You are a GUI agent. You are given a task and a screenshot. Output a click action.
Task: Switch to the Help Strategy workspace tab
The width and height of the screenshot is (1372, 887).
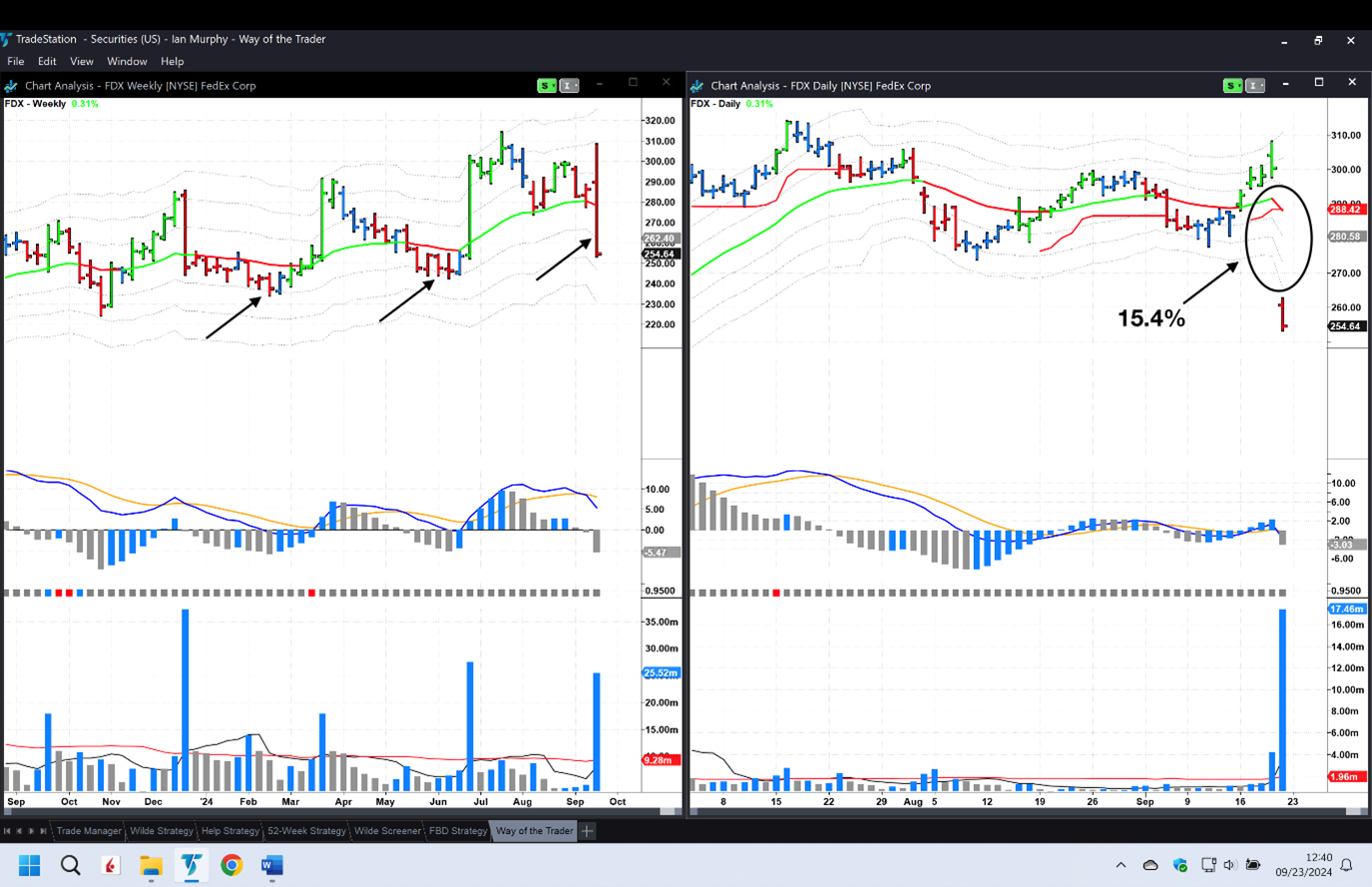229,831
